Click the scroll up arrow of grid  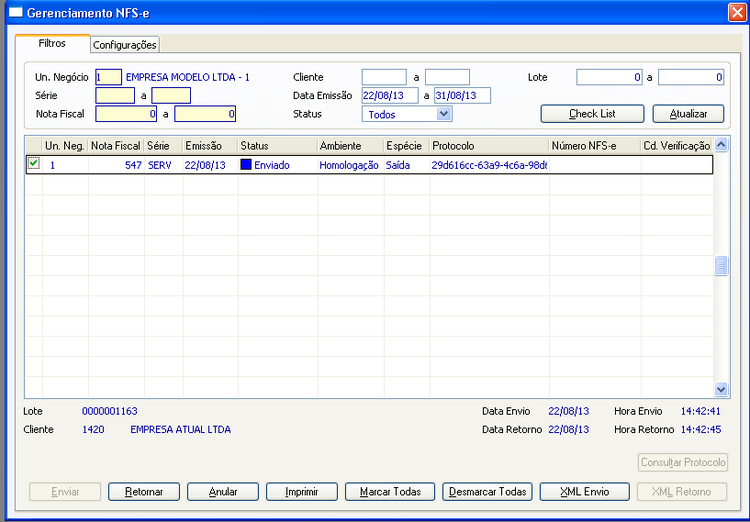tap(721, 144)
